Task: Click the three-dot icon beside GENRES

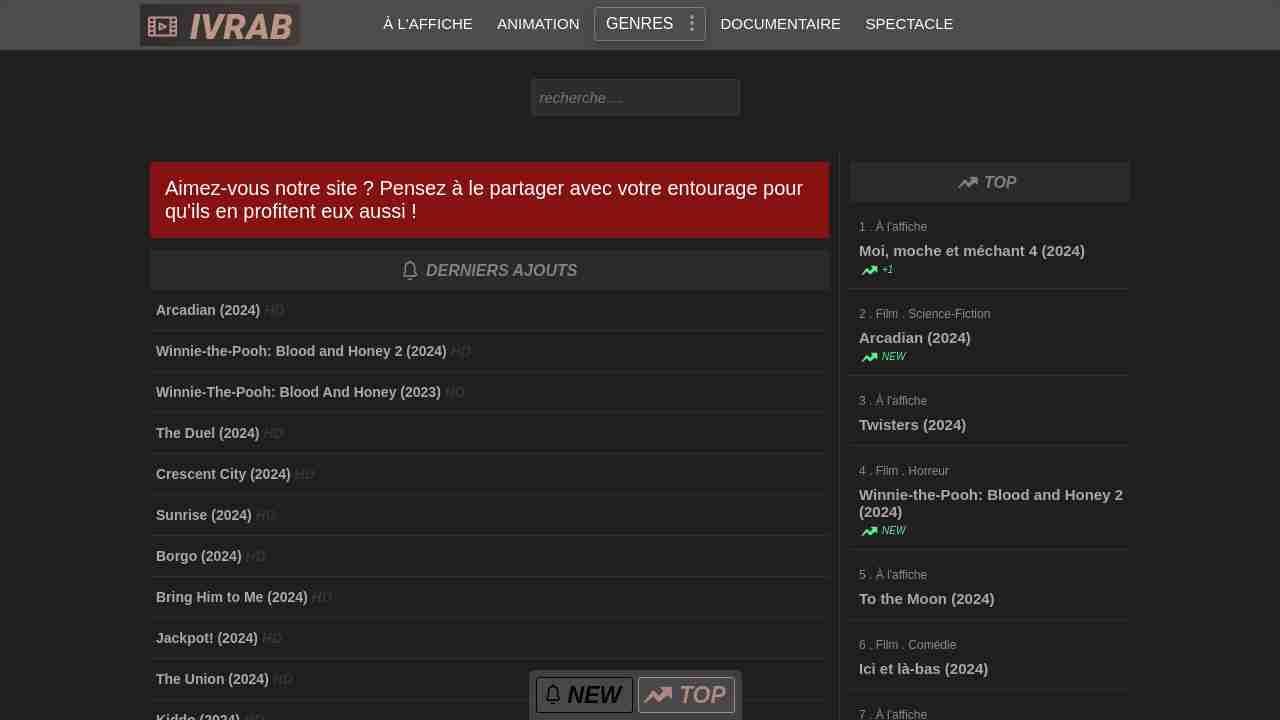Action: [x=691, y=24]
